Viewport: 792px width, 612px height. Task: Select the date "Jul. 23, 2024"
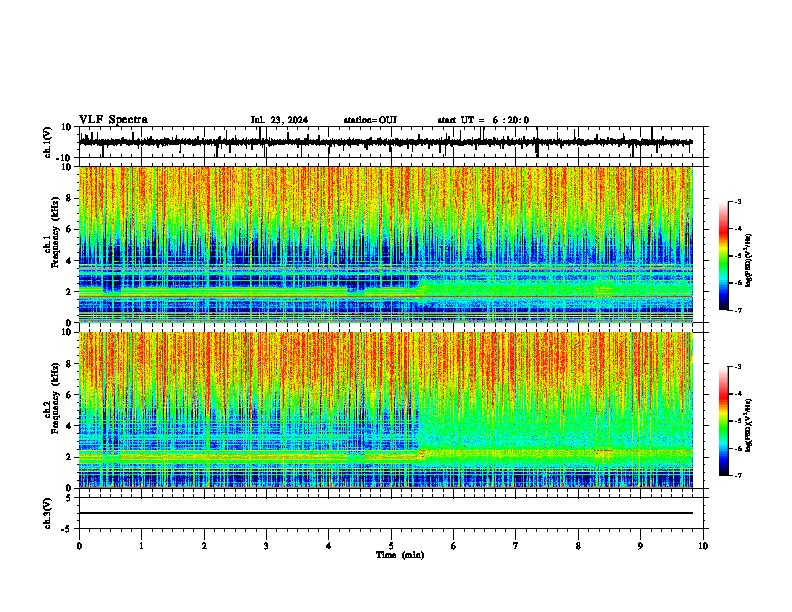click(279, 120)
